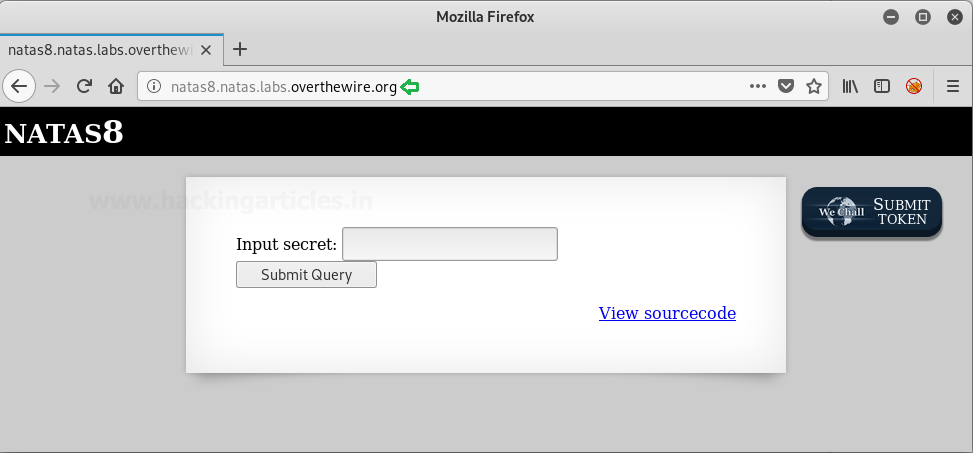
Task: Open the Firefox hamburger menu
Action: [953, 86]
